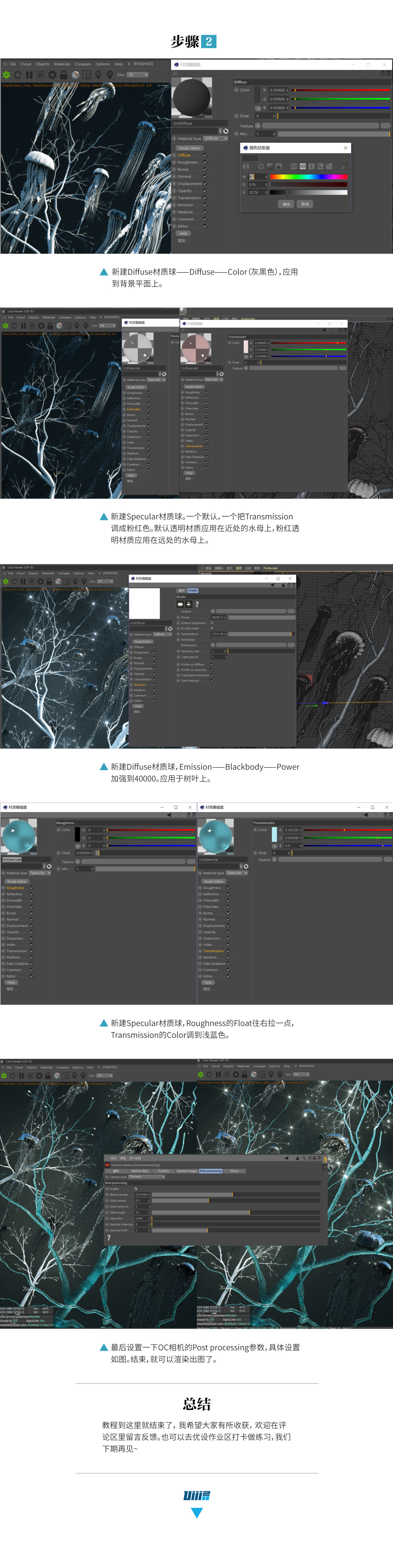Confirm color with 确定 button

(287, 204)
